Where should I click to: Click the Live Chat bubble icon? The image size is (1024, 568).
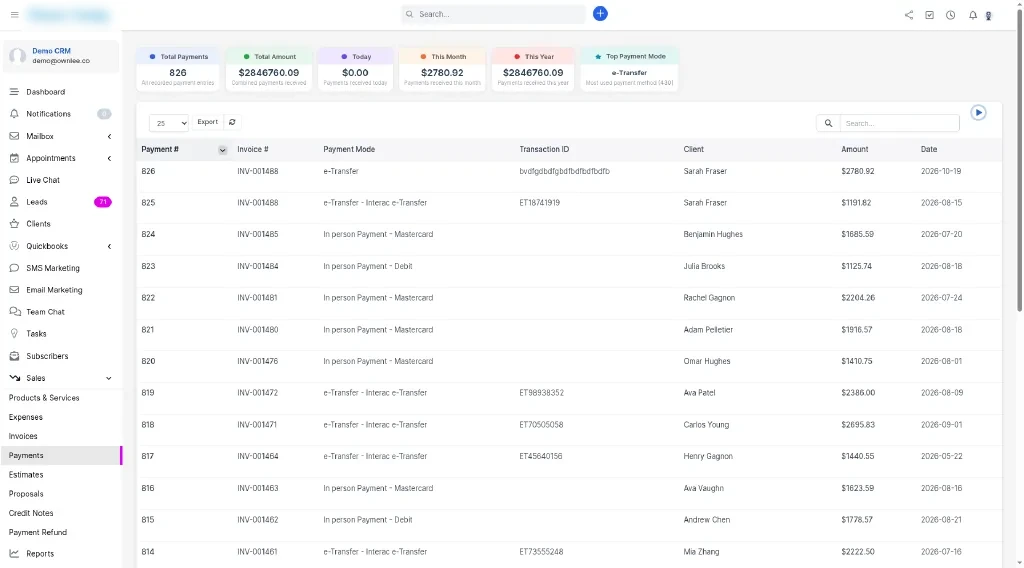14,180
